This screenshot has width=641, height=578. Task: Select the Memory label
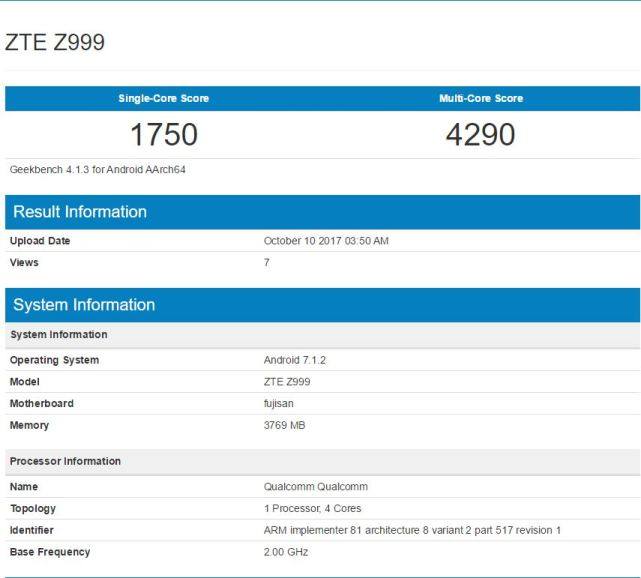[29, 425]
